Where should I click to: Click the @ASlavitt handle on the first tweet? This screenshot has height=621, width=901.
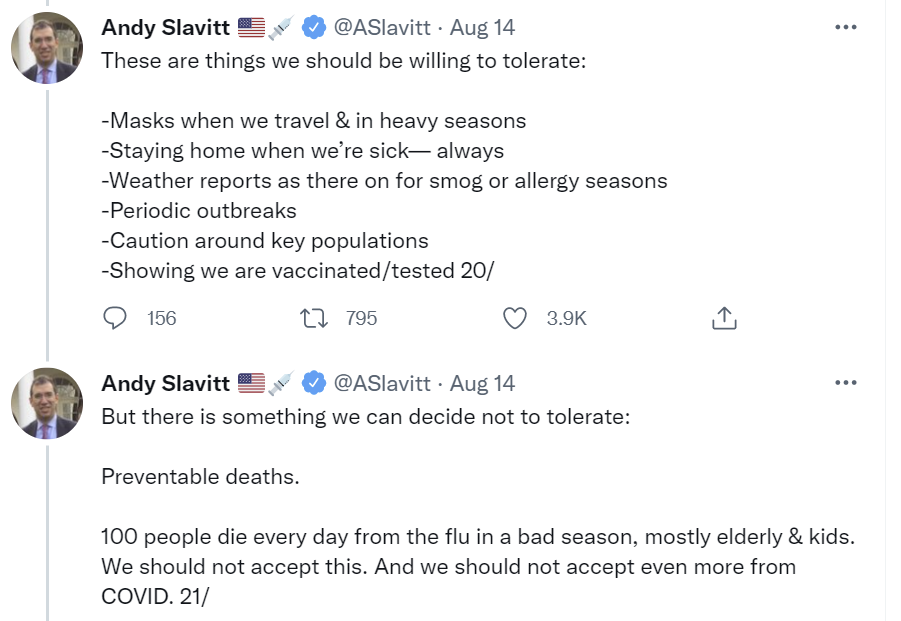(381, 28)
